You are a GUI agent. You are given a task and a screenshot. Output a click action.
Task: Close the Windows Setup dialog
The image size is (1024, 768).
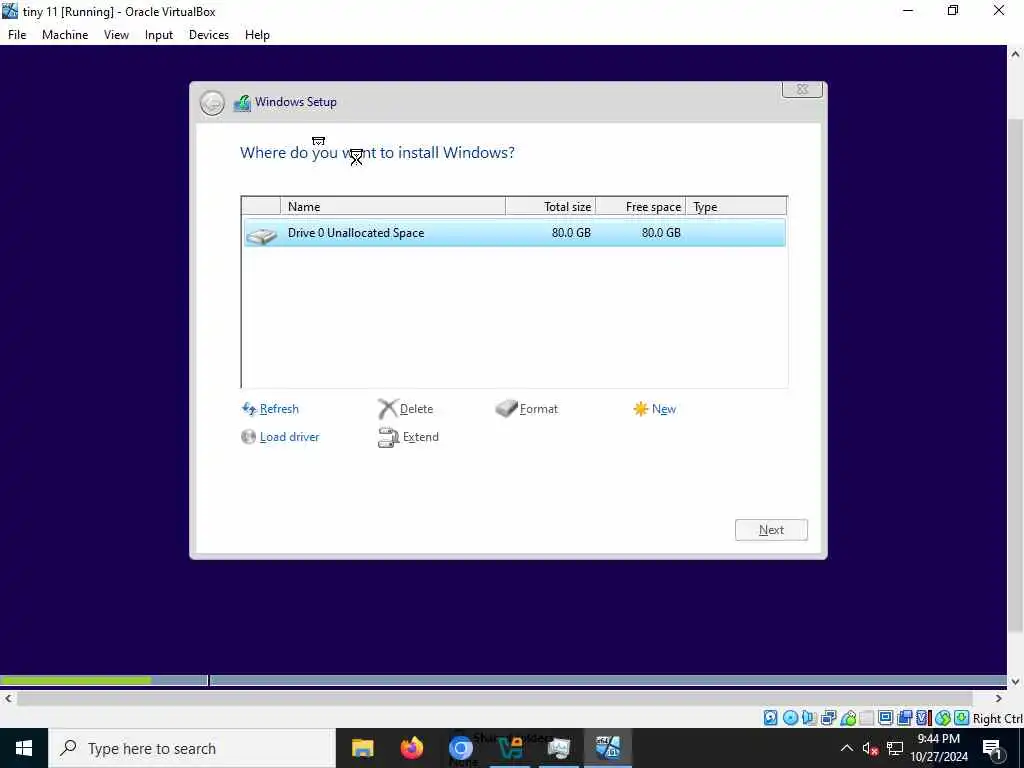tap(802, 89)
